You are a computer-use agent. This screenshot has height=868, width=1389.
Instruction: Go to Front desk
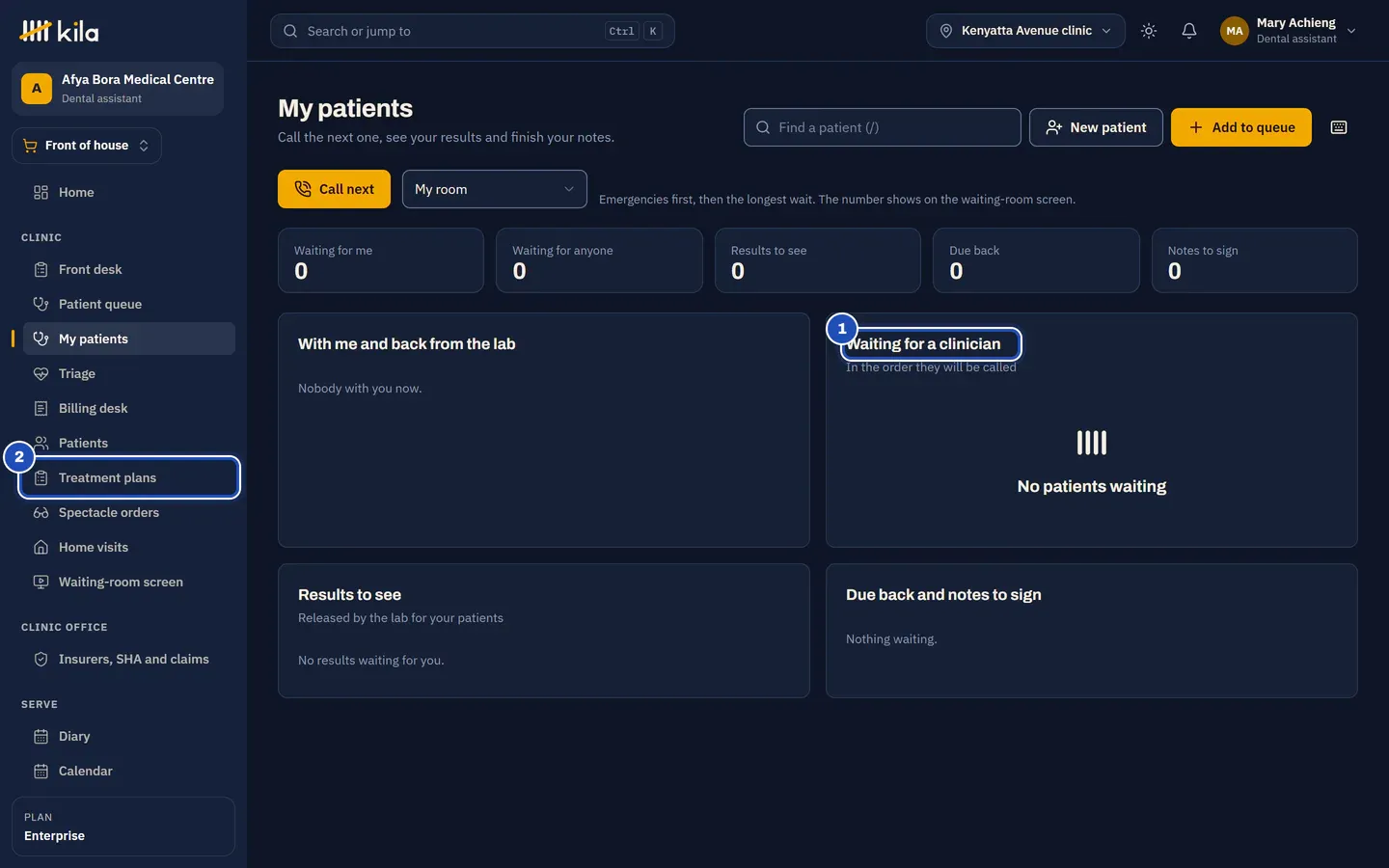coord(129,269)
